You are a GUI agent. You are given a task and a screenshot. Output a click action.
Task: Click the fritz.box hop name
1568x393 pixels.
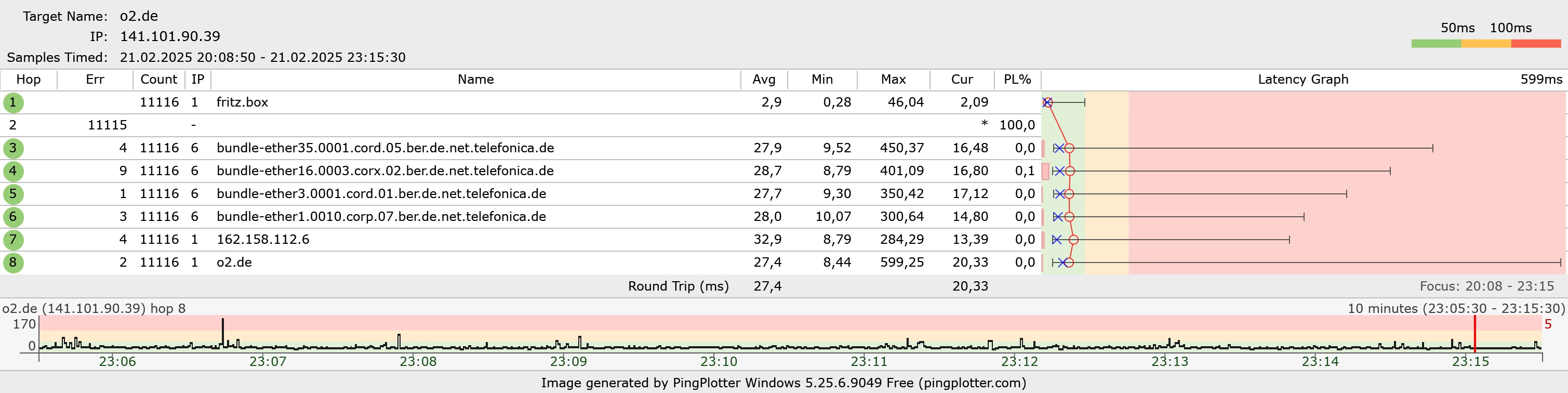242,102
